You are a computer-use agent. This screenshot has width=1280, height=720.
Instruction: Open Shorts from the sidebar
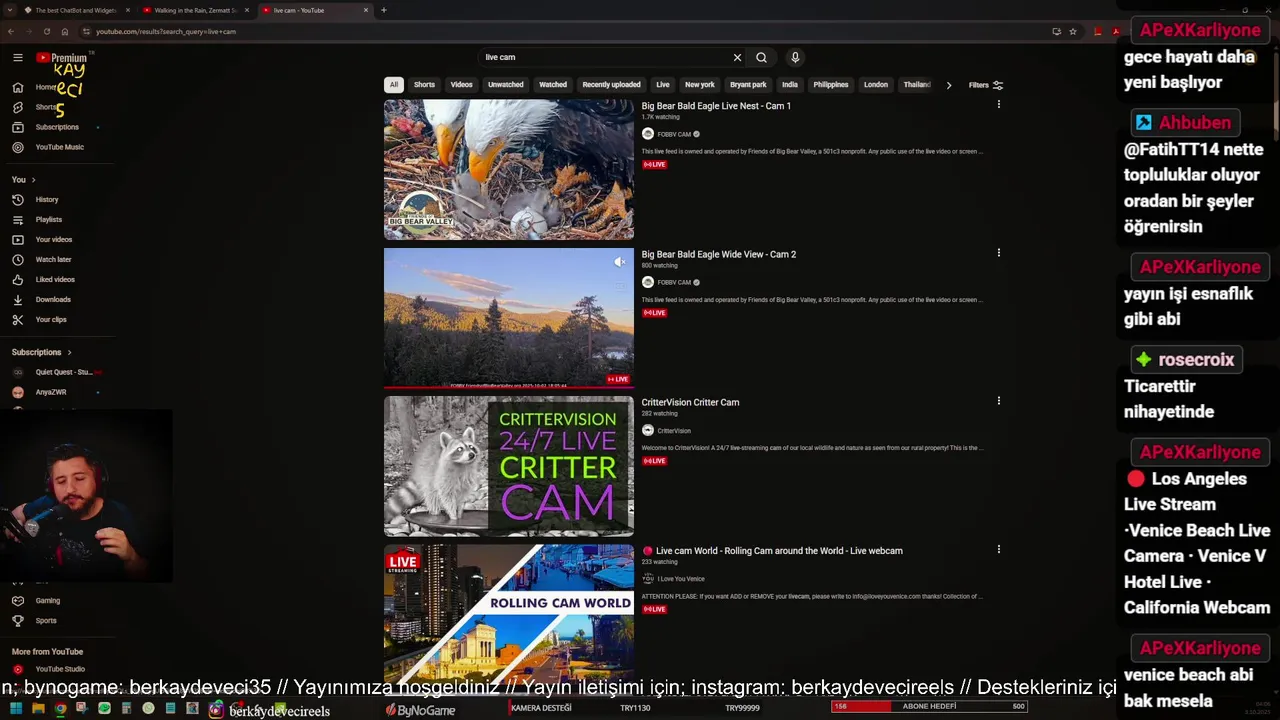46,107
